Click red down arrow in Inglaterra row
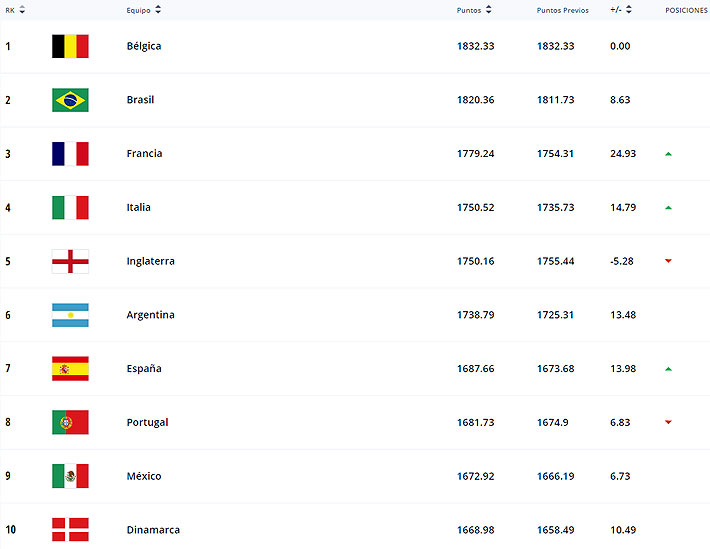Screen dimensions: 710x549 [x=668, y=261]
